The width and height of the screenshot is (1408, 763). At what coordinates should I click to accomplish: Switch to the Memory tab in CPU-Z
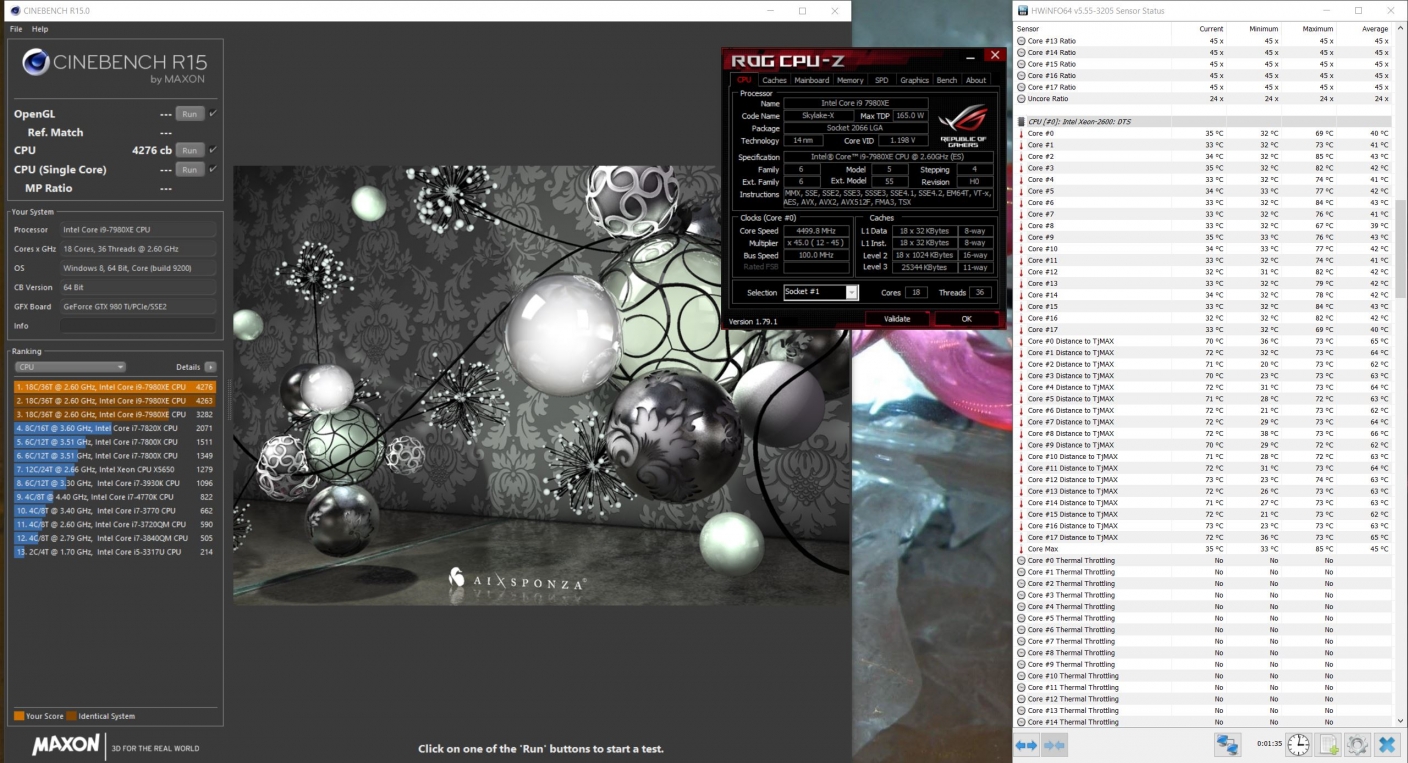pyautogui.click(x=850, y=80)
